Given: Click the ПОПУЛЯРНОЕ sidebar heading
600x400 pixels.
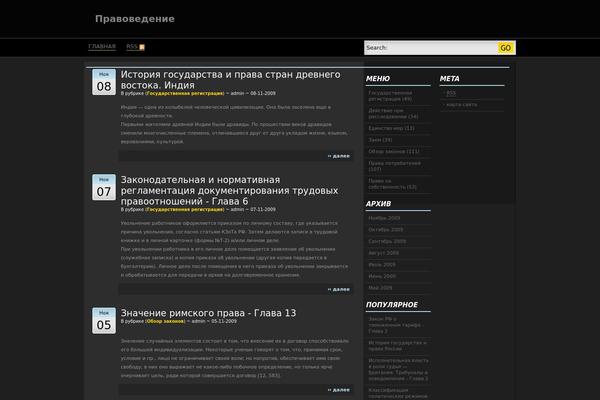Looking at the screenshot, I should [x=391, y=305].
